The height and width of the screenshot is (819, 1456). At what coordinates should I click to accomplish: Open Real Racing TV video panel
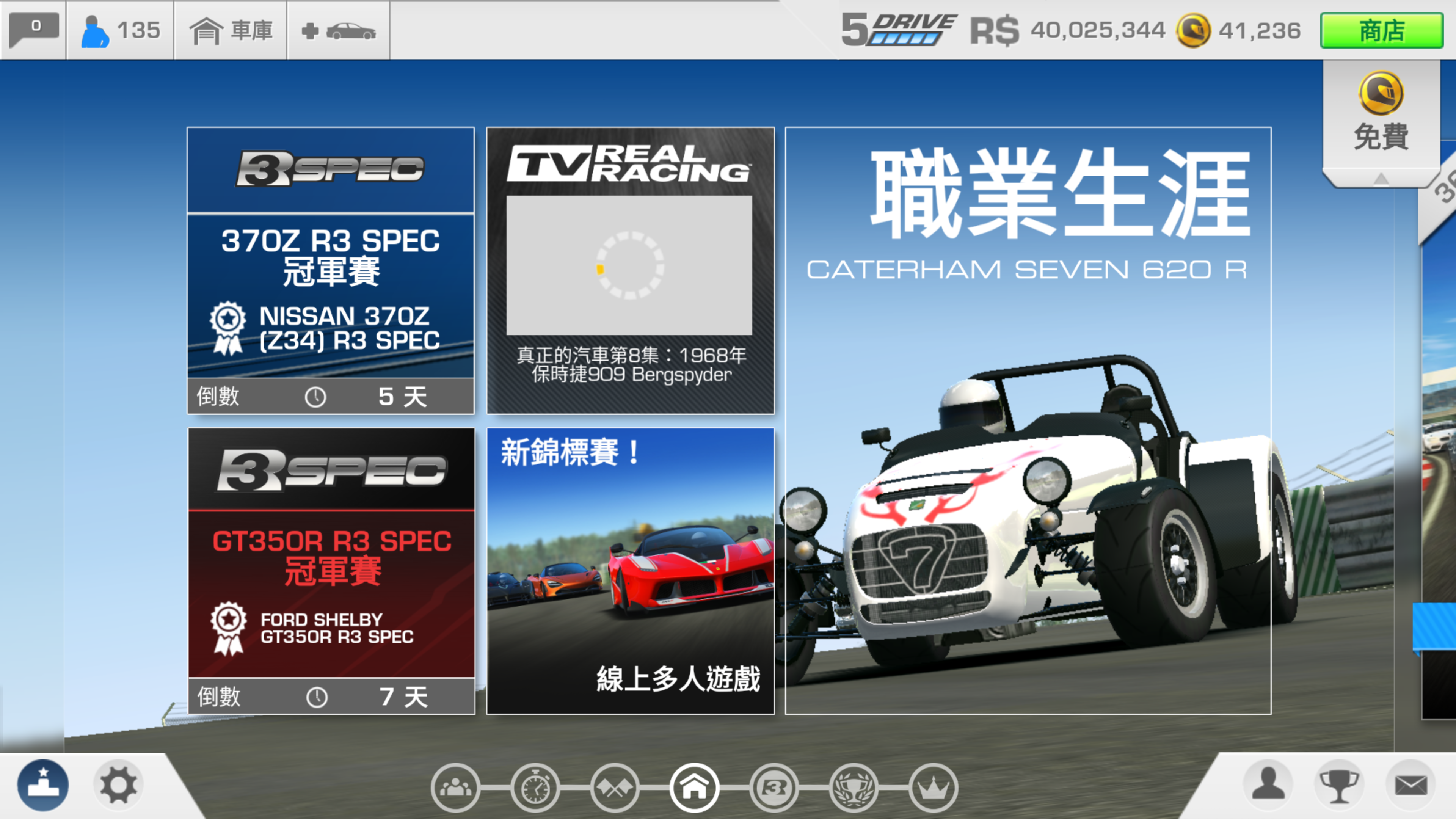click(630, 270)
